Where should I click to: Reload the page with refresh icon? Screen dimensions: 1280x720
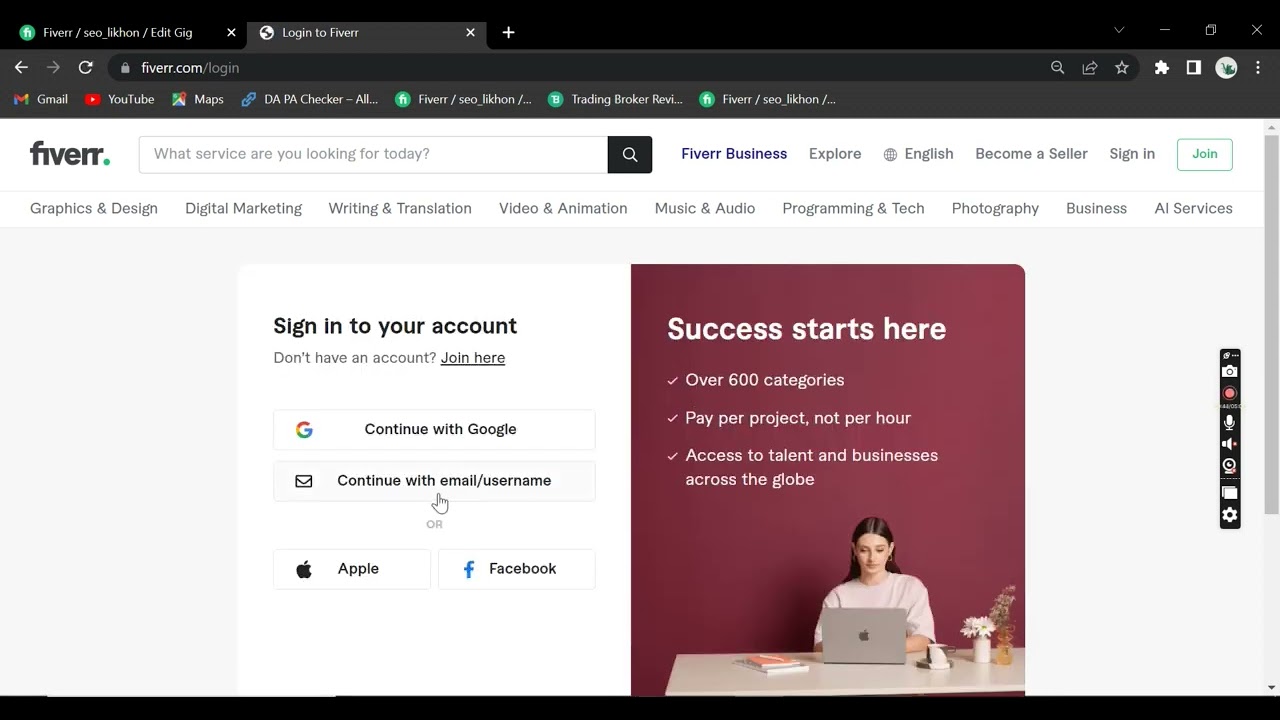(x=86, y=67)
